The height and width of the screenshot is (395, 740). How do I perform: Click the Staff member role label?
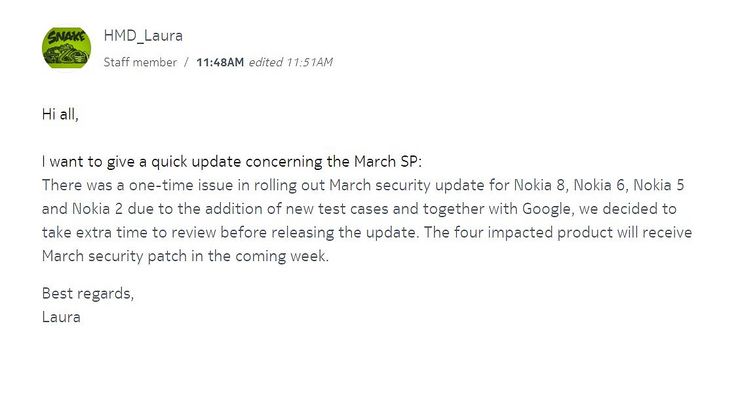coord(140,62)
